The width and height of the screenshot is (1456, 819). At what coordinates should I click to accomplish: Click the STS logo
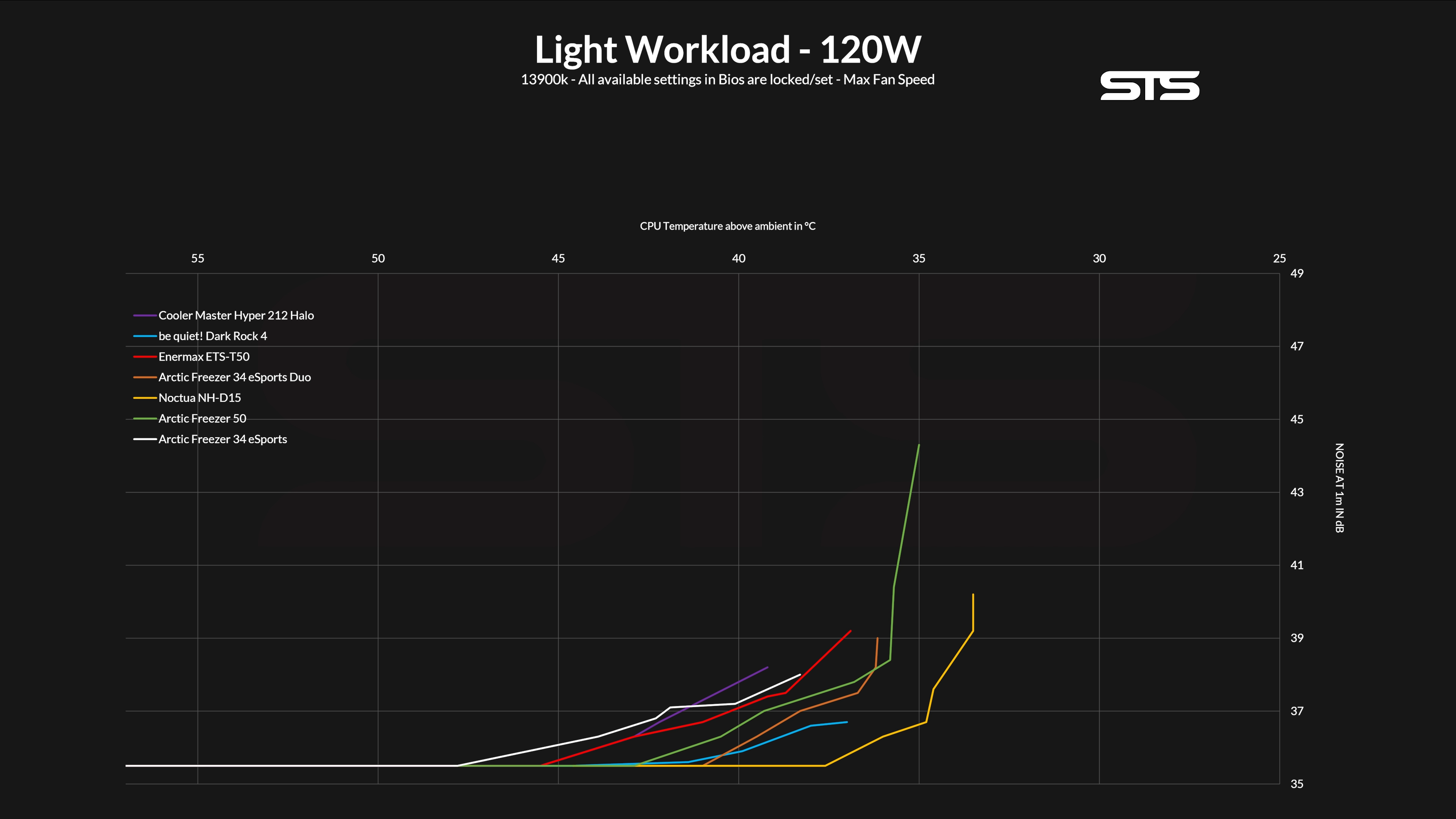[1150, 86]
